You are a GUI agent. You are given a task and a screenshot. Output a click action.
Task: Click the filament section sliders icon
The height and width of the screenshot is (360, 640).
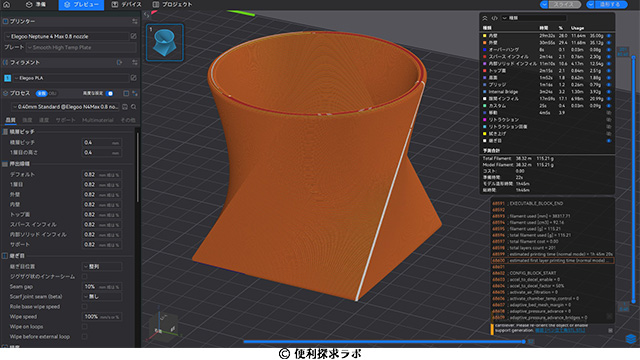135,62
